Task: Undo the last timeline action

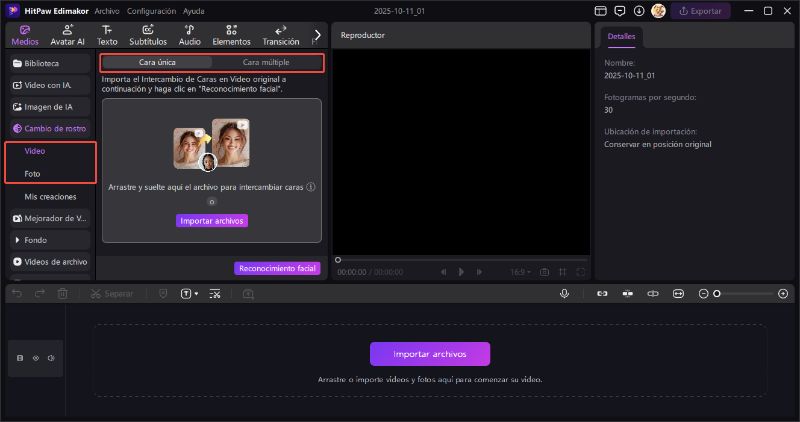Action: point(17,293)
